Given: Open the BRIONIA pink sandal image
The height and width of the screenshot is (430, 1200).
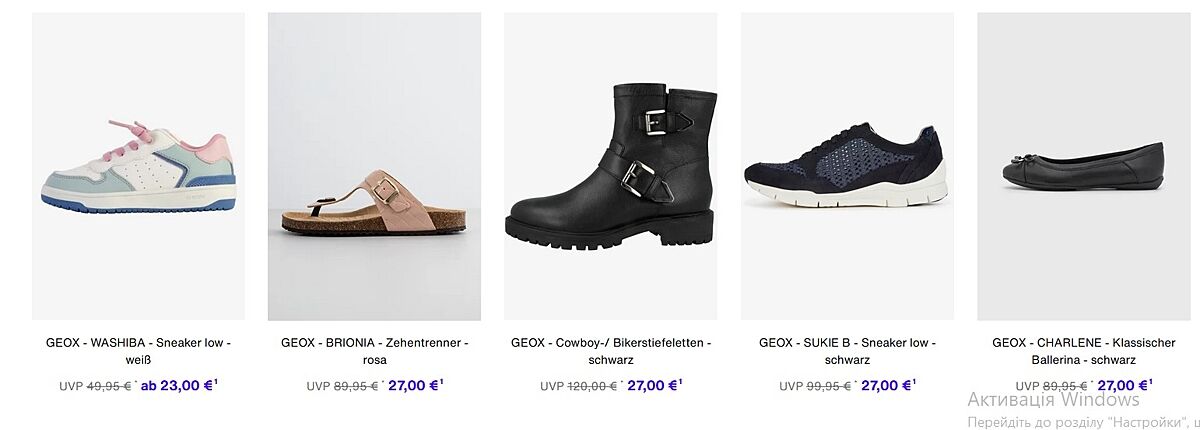Looking at the screenshot, I should (x=374, y=166).
